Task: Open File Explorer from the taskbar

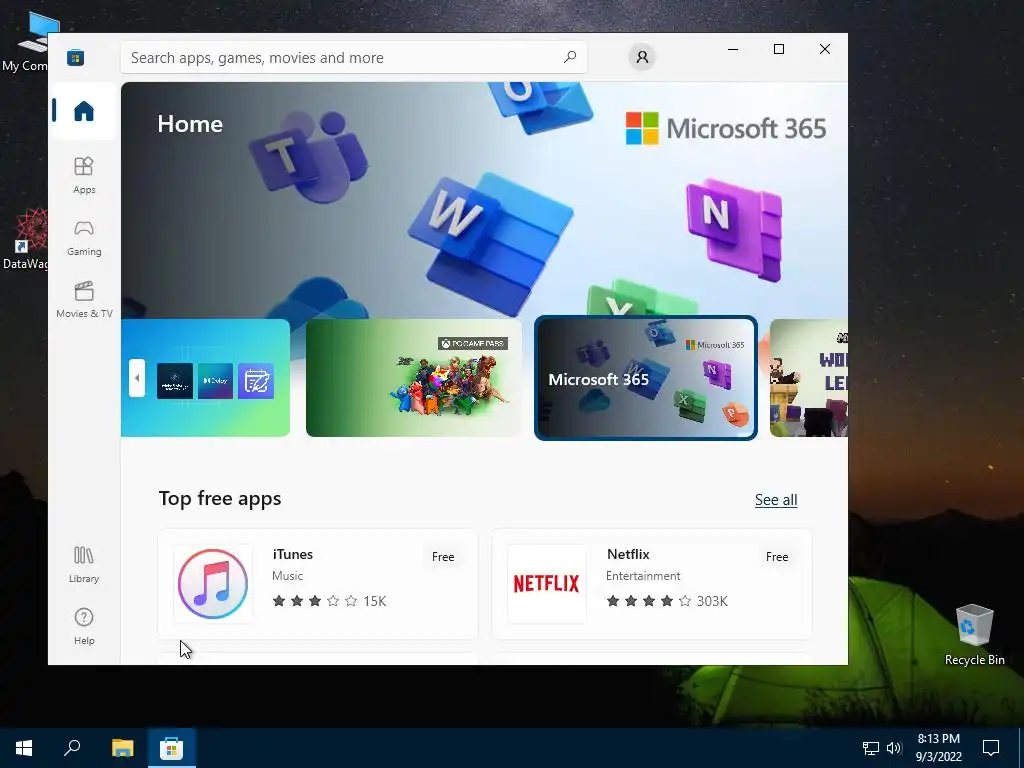Action: (122, 748)
